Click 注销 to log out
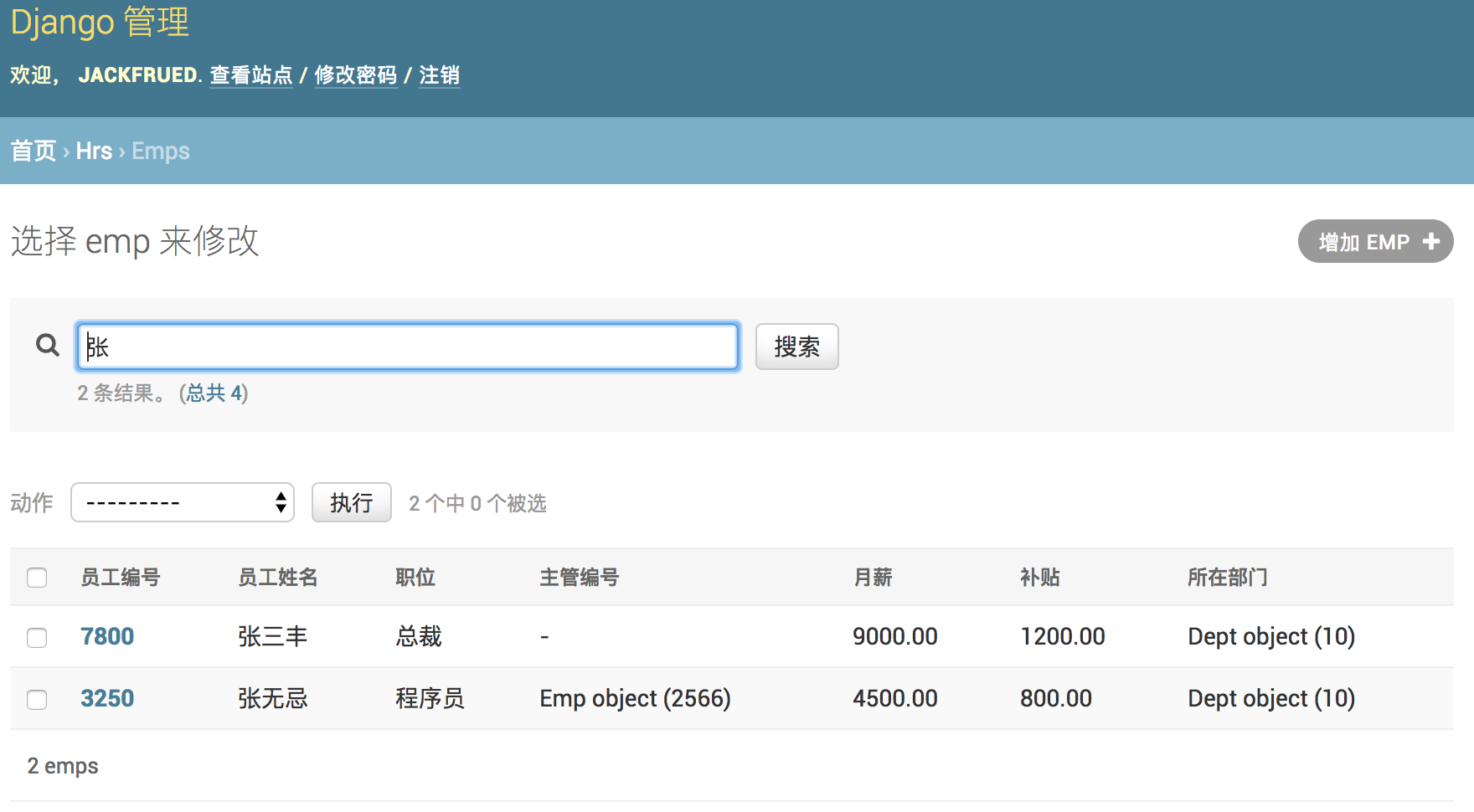The width and height of the screenshot is (1474, 812). click(x=439, y=75)
